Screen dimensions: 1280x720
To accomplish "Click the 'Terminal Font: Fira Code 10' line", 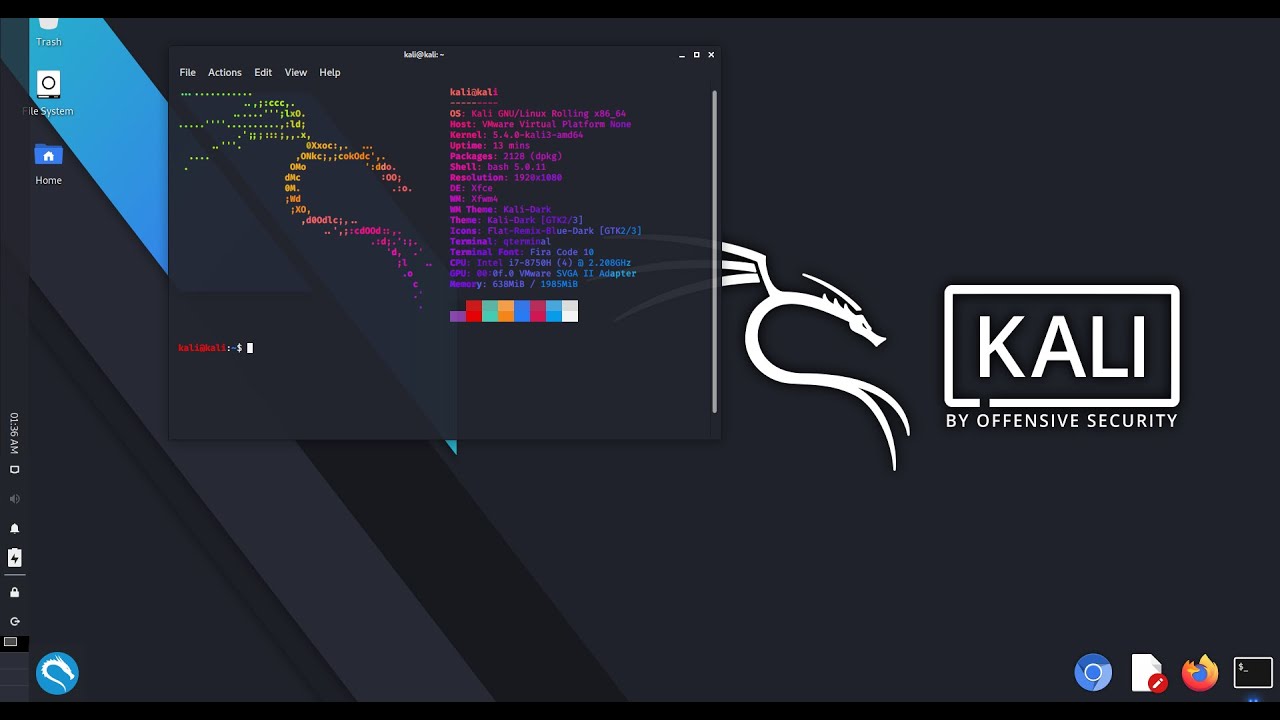I will (522, 252).
